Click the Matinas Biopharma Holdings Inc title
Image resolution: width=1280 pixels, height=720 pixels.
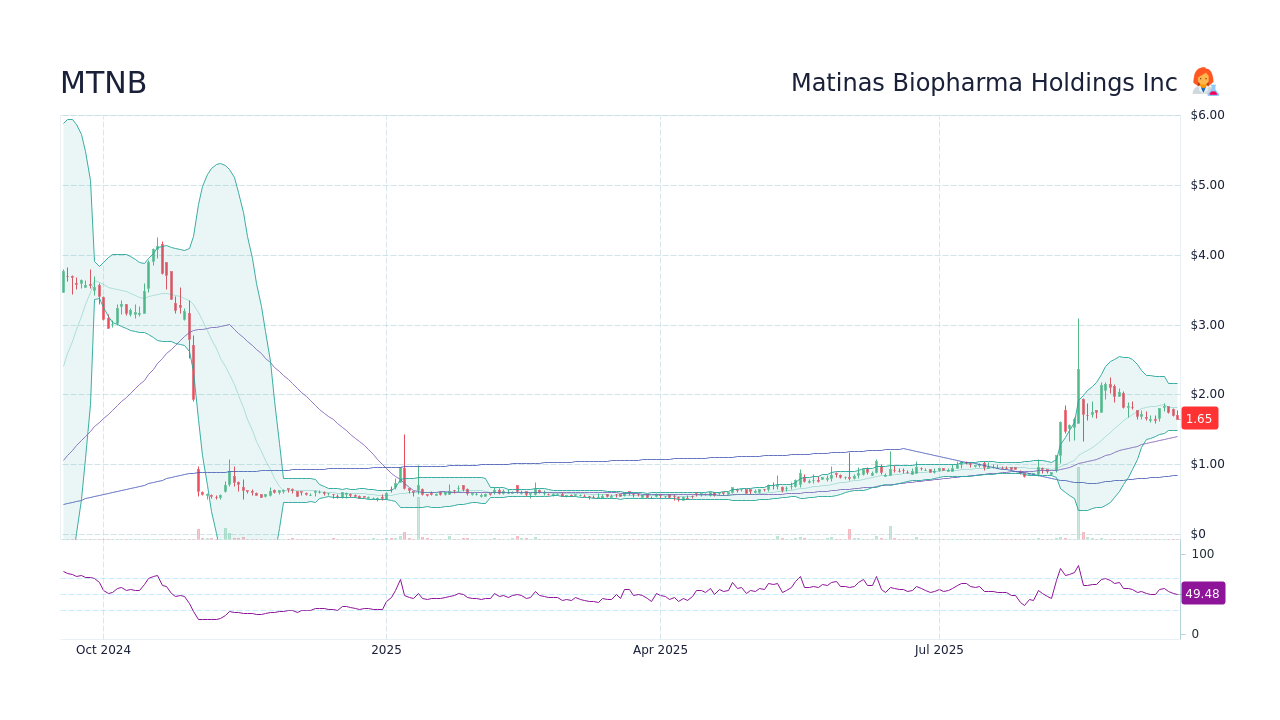984,83
